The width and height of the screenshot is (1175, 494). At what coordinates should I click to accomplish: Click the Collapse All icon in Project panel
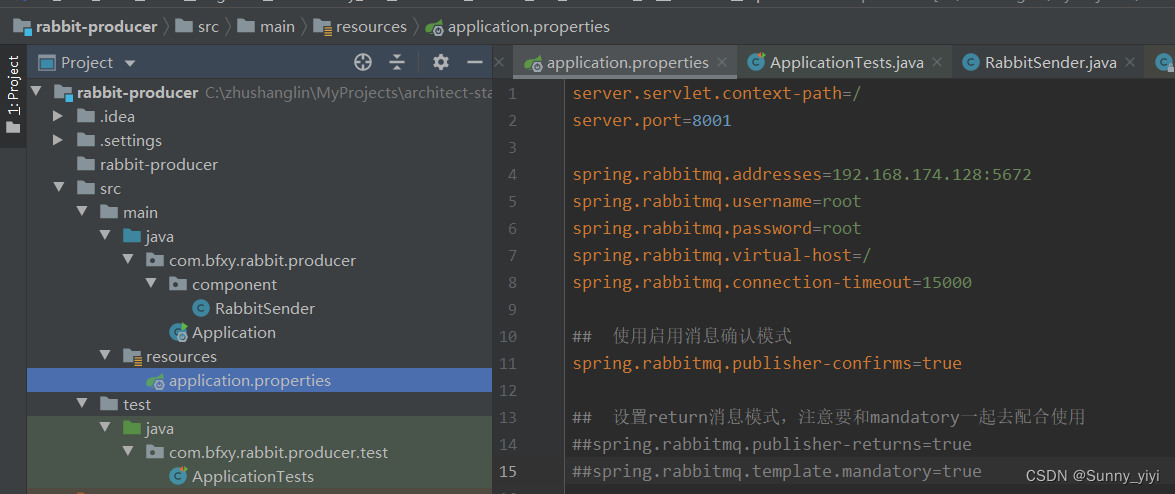[x=397, y=62]
